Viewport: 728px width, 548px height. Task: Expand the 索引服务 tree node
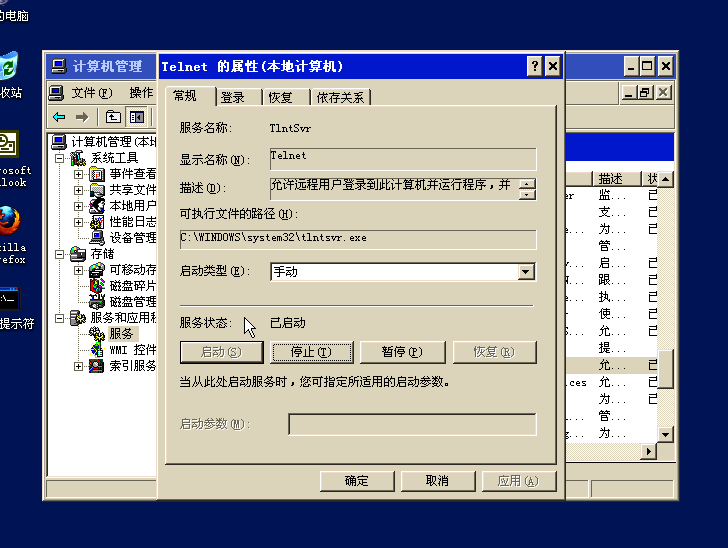click(78, 366)
